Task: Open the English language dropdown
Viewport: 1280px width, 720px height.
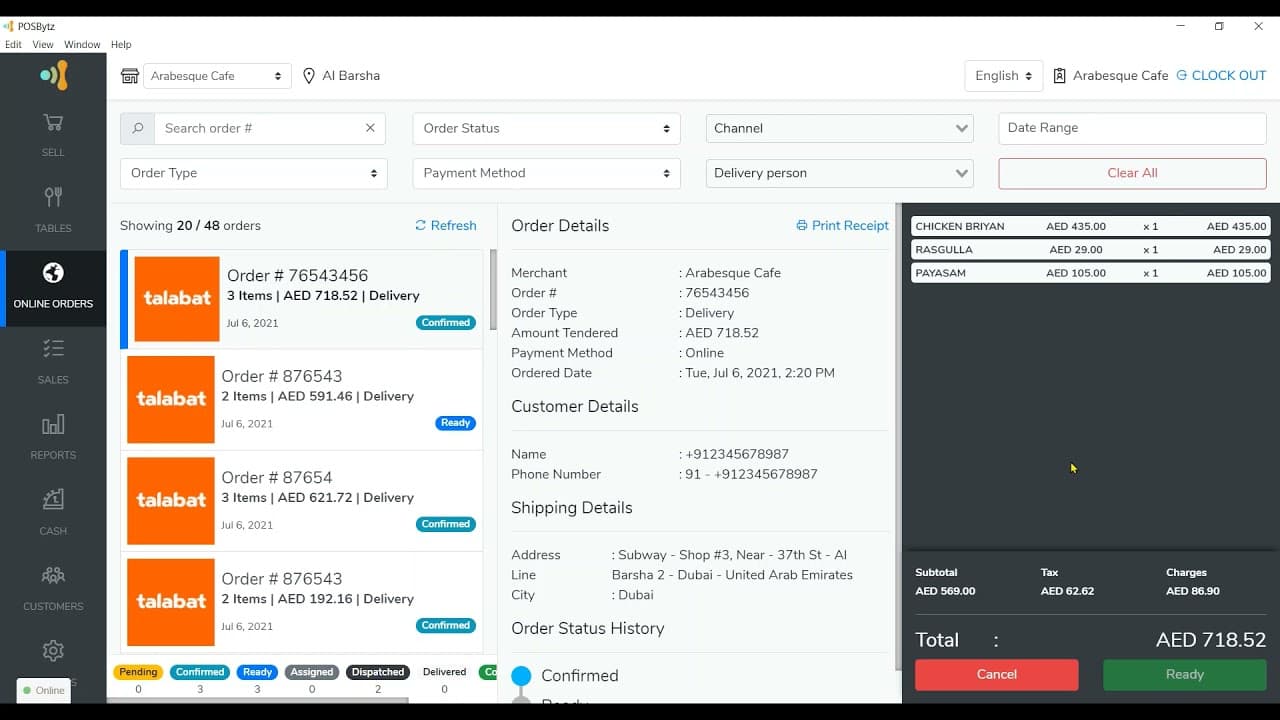Action: pyautogui.click(x=1004, y=76)
